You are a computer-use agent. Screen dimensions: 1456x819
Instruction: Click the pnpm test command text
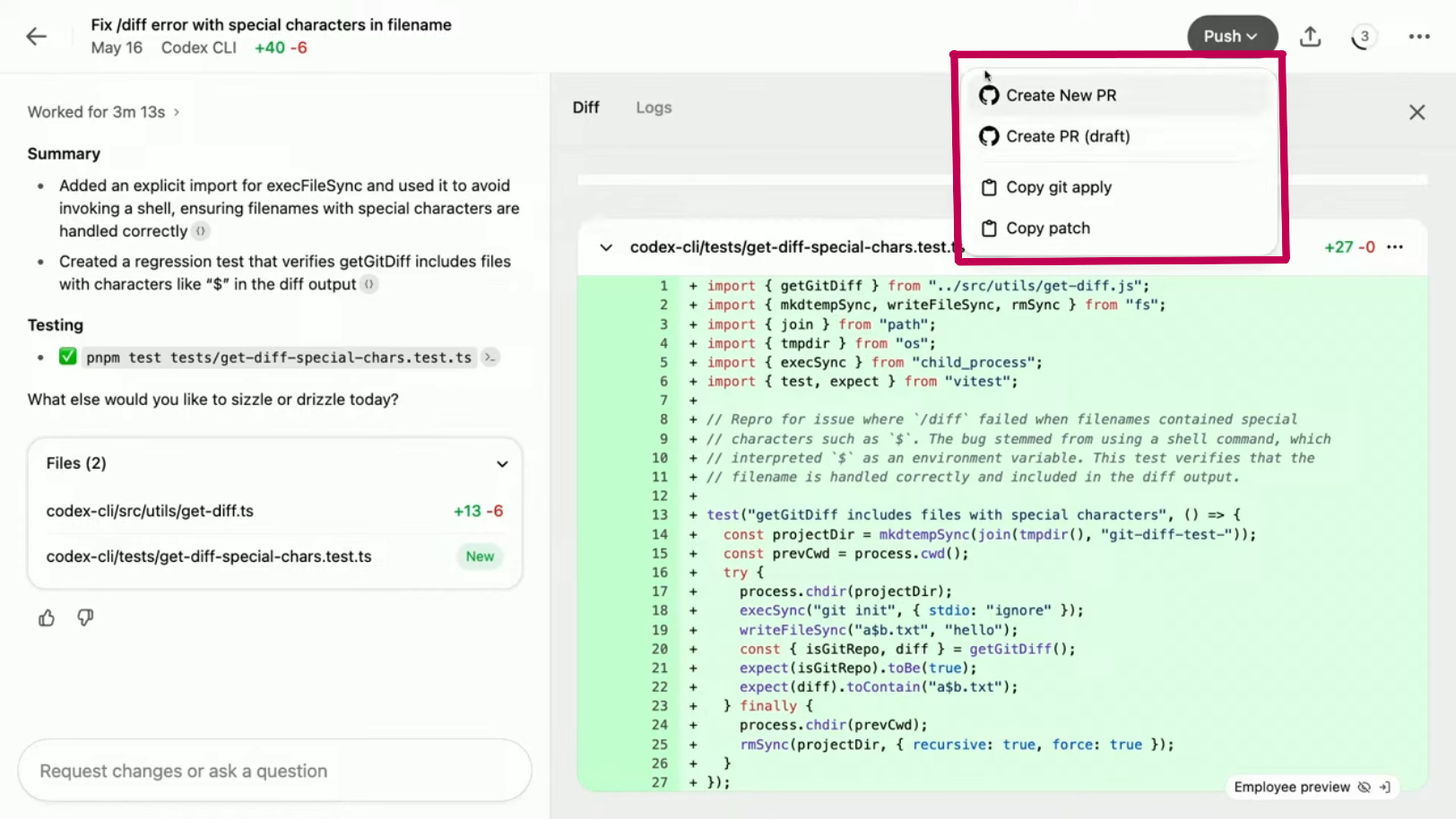tap(279, 358)
